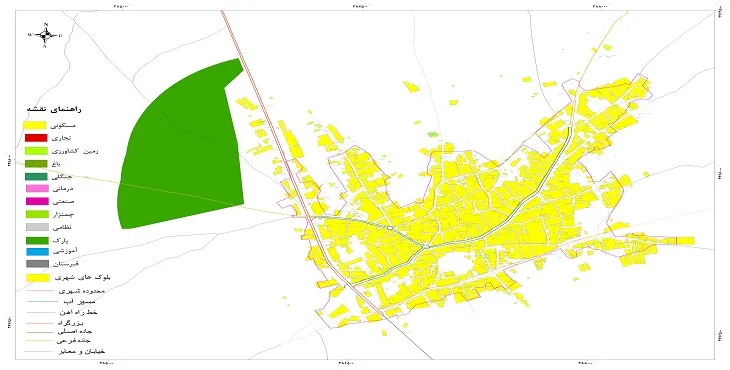Viewport: 730px width, 370px height.
Task: Click the بلوک های شهری legend label
Action: pyautogui.click(x=82, y=278)
